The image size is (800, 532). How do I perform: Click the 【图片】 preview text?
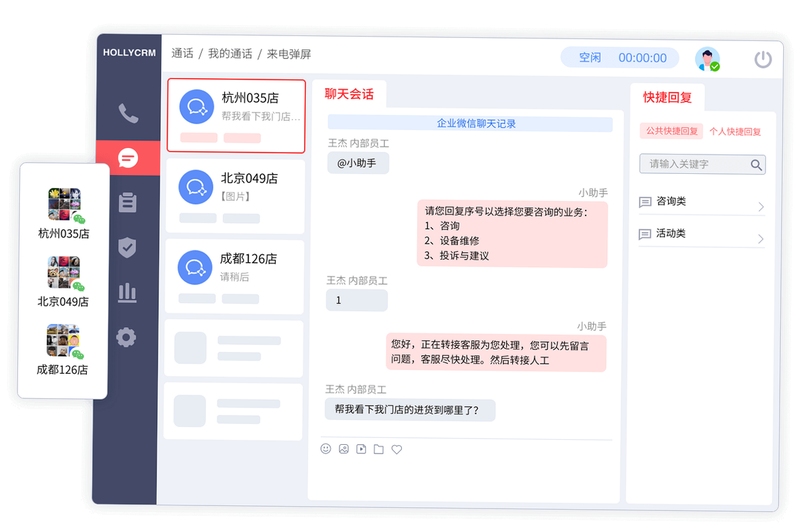pos(235,196)
